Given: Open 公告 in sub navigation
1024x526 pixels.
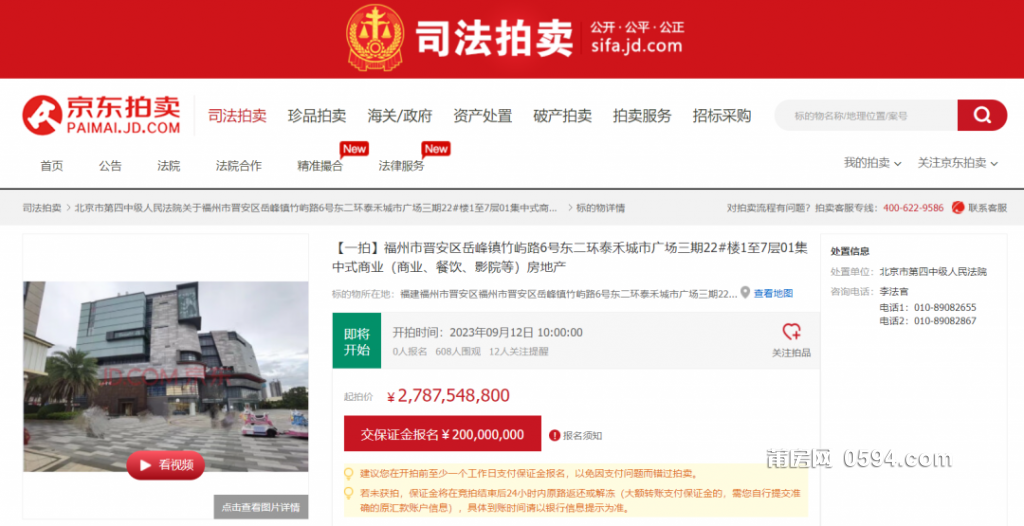Looking at the screenshot, I should (110, 166).
